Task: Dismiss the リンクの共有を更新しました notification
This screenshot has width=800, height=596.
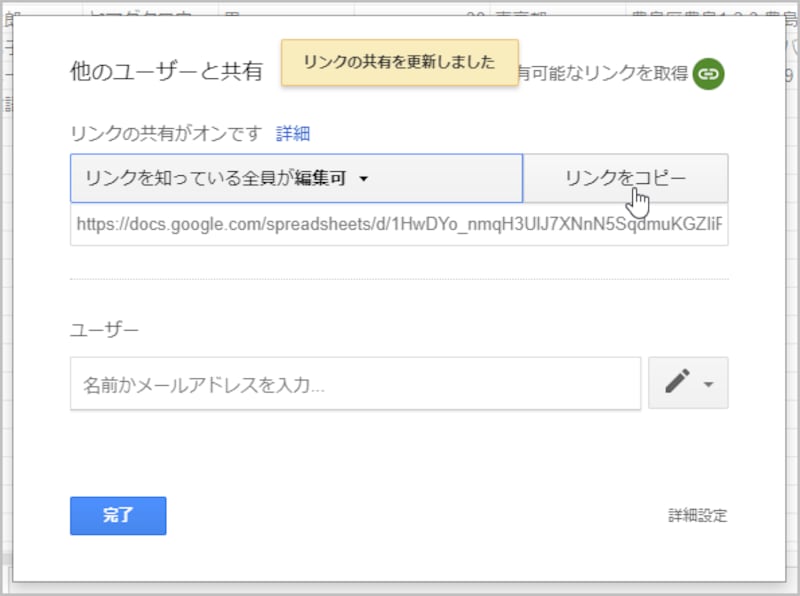Action: tap(399, 61)
